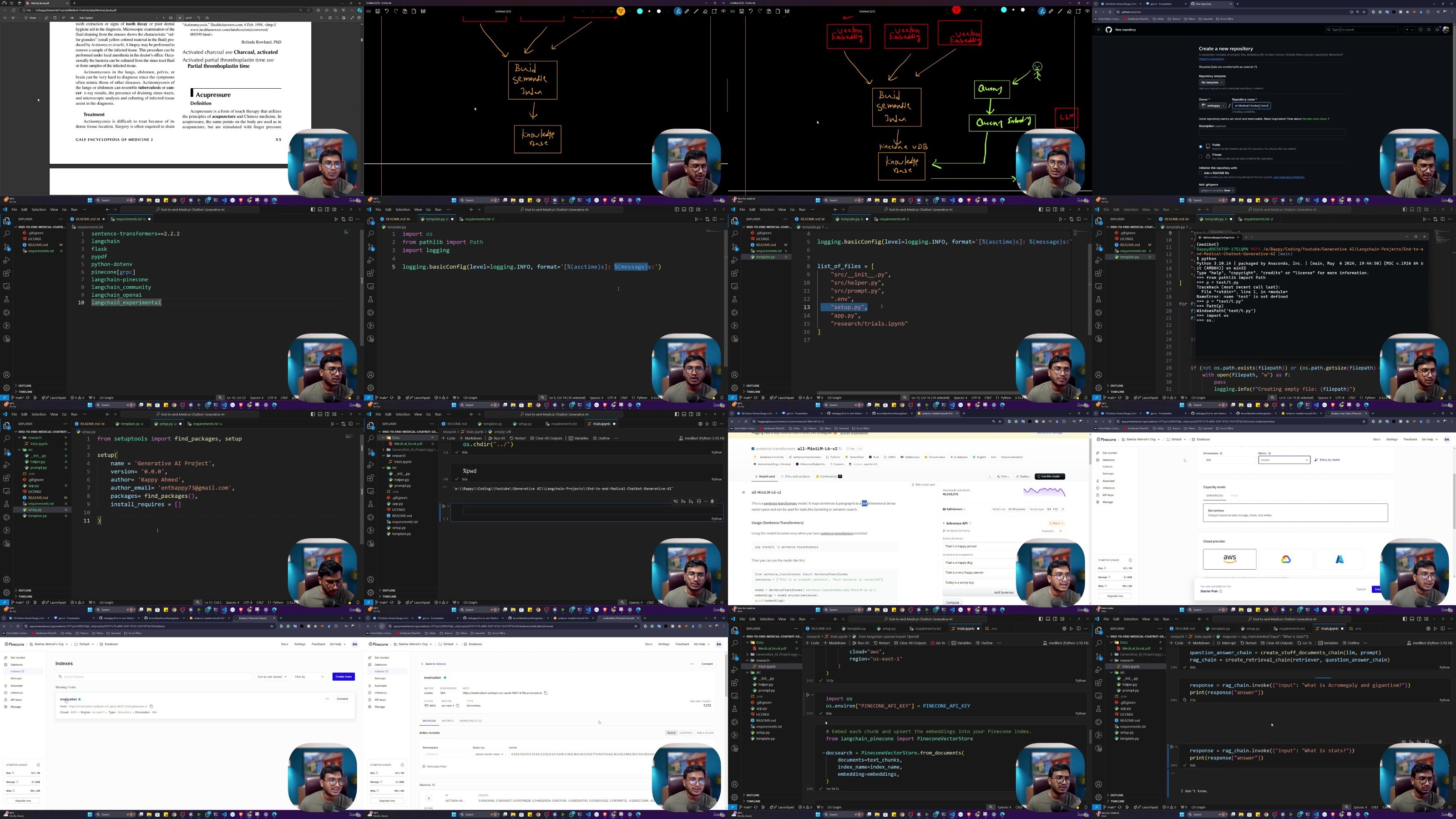Image resolution: width=1456 pixels, height=819 pixels.
Task: Click the GitHub Octocat logo
Action: (x=1108, y=30)
